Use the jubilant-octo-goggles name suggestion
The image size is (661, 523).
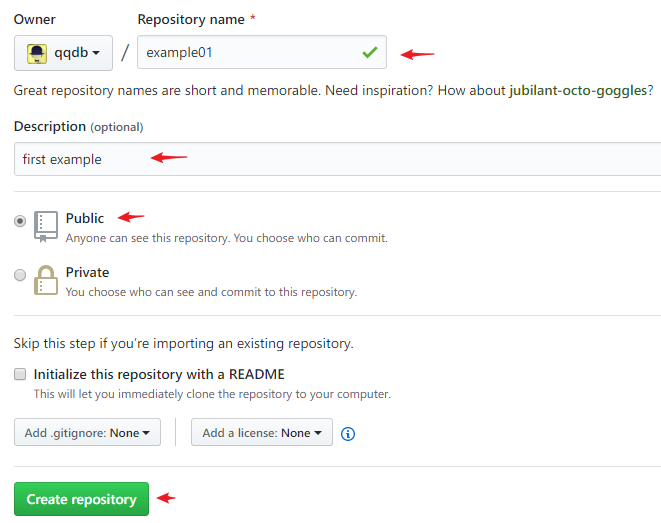click(578, 91)
